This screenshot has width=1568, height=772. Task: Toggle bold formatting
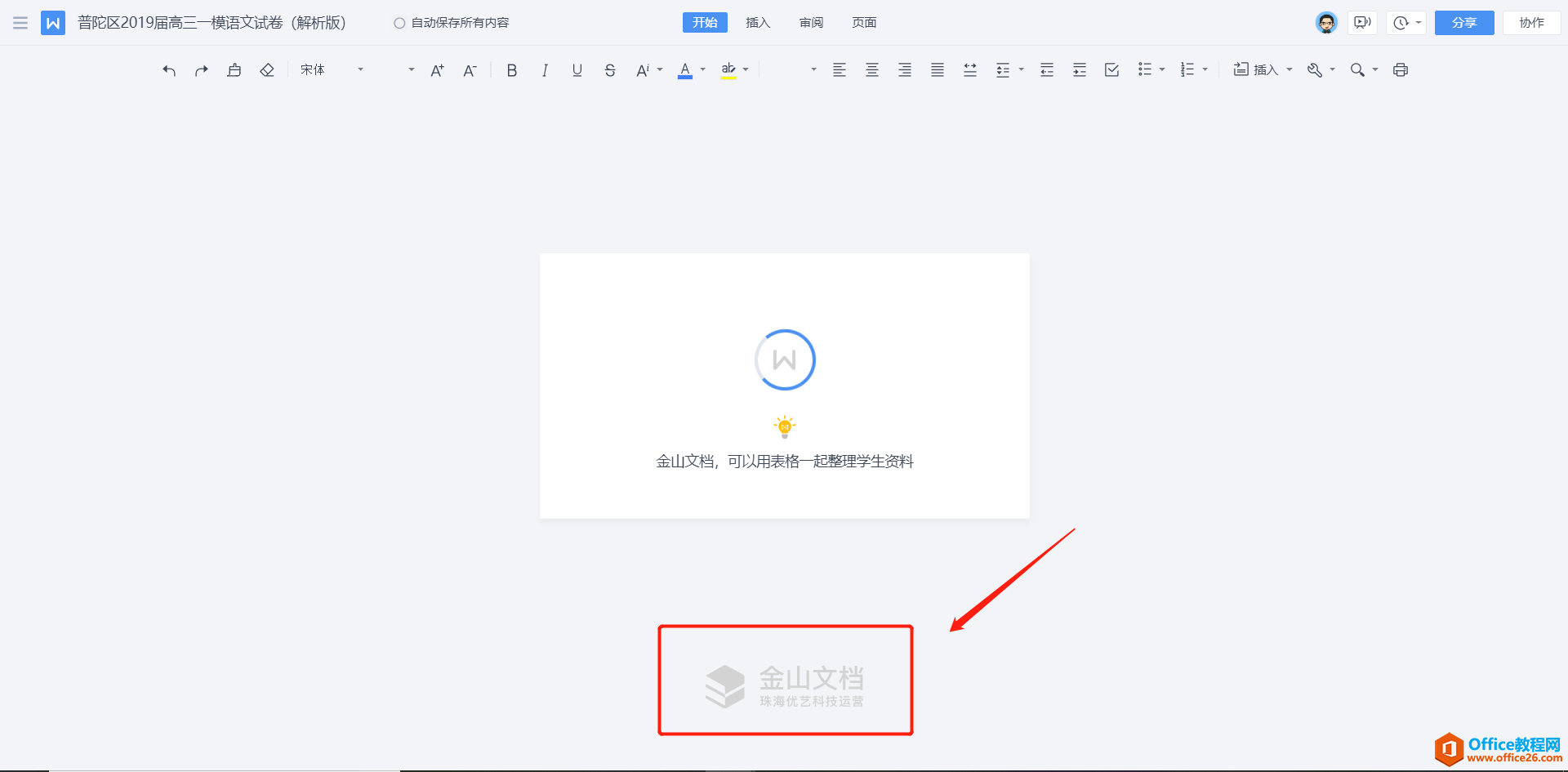[512, 70]
